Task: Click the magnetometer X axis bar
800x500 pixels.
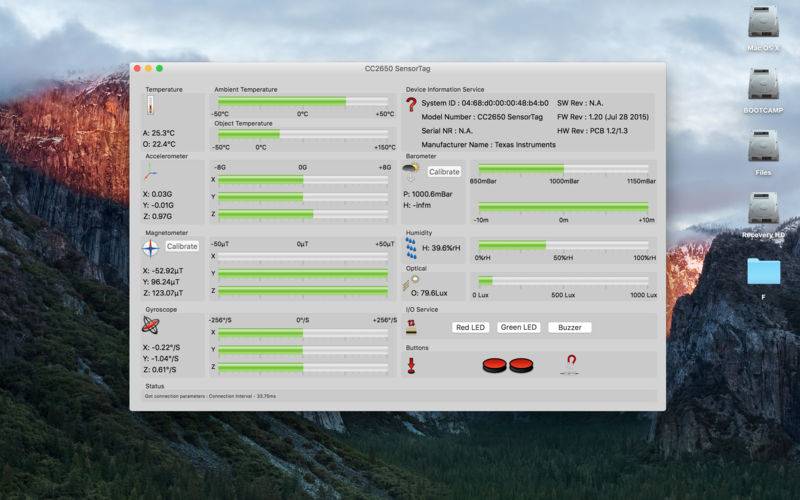Action: (x=303, y=257)
